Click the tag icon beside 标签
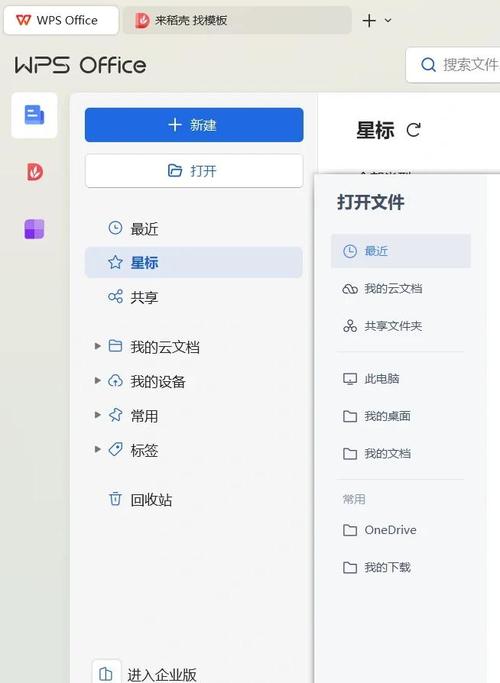The image size is (500, 683). click(x=115, y=449)
